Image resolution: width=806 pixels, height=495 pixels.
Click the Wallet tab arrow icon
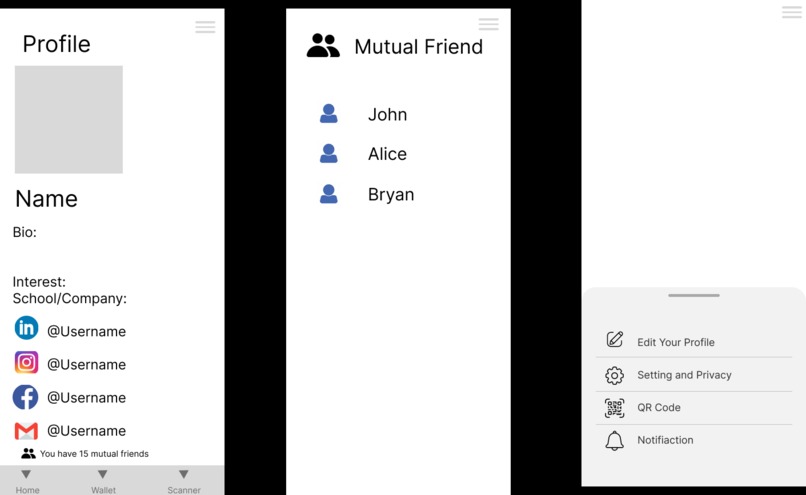point(103,474)
